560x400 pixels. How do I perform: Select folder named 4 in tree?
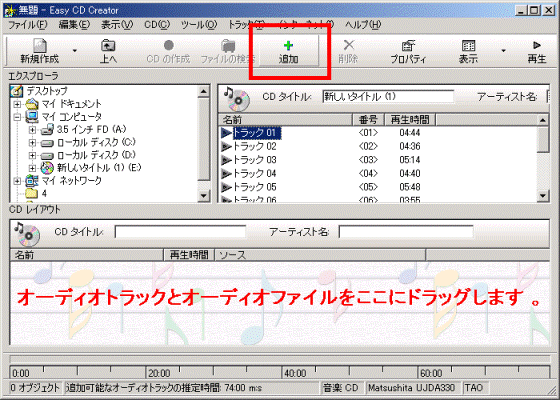44,194
